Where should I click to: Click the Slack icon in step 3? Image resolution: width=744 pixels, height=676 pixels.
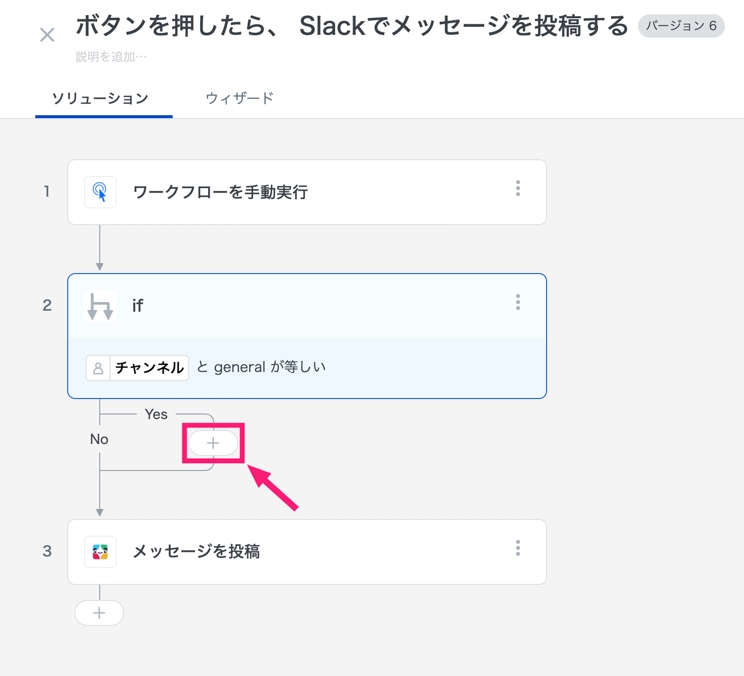tap(100, 551)
